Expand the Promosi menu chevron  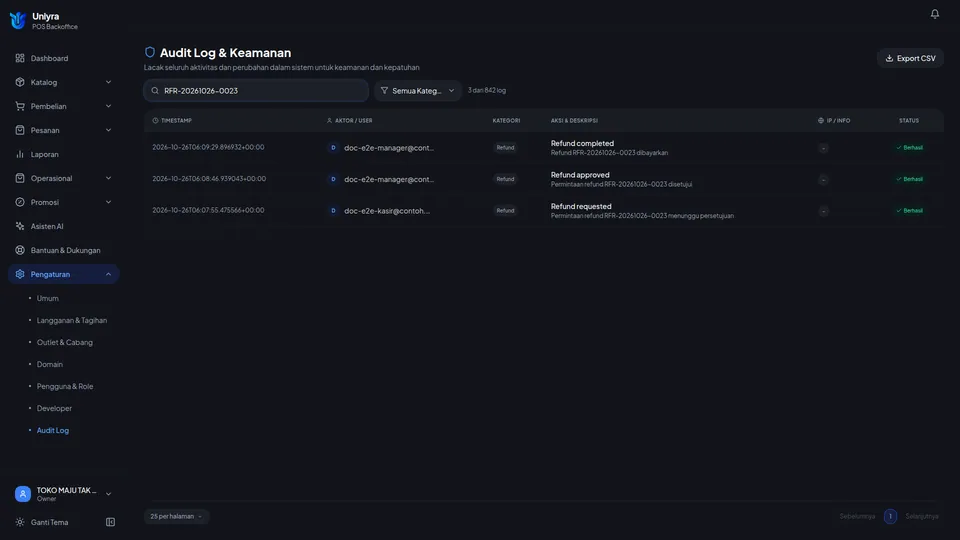108,202
